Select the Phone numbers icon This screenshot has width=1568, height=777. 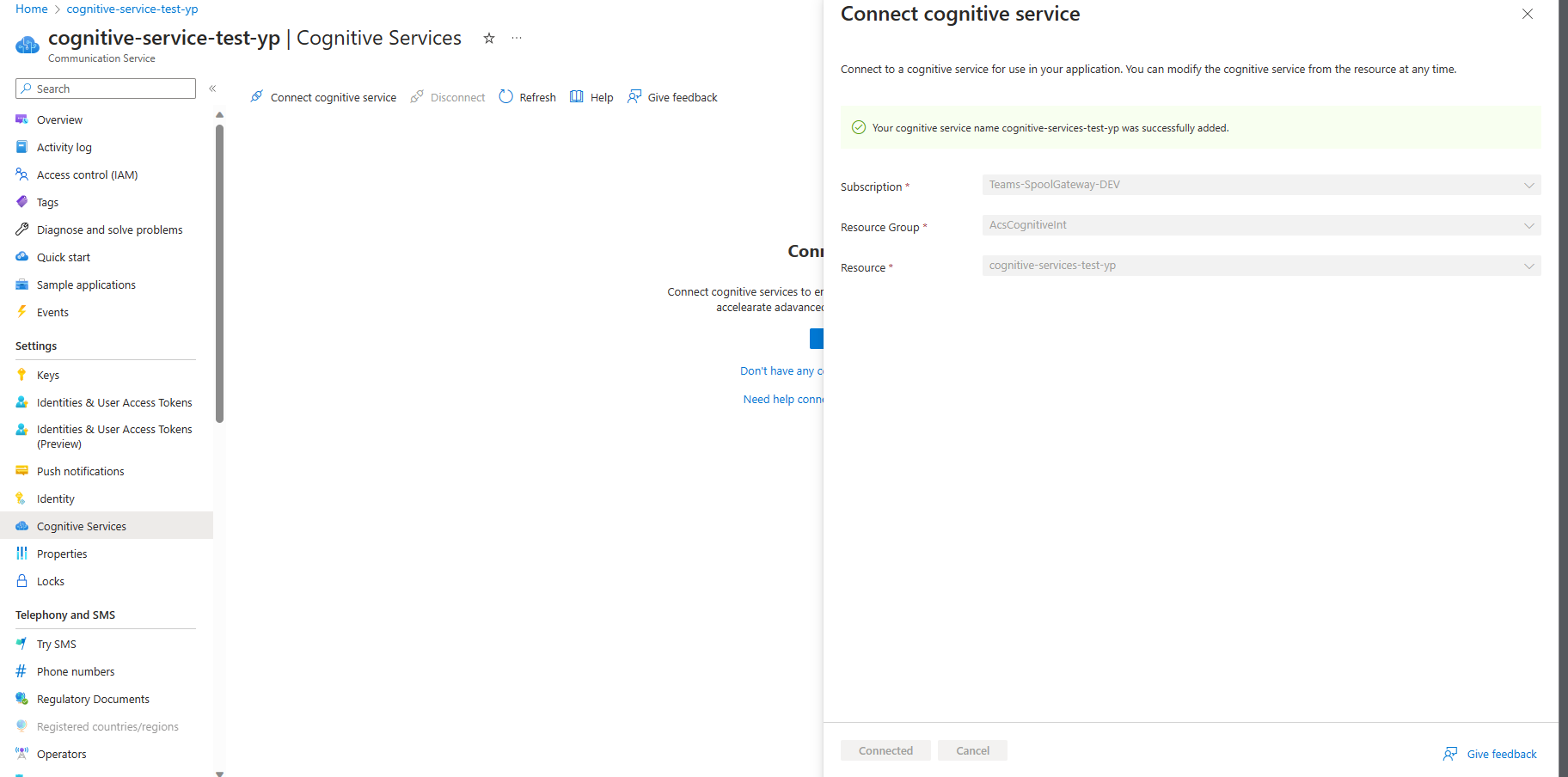coord(21,671)
